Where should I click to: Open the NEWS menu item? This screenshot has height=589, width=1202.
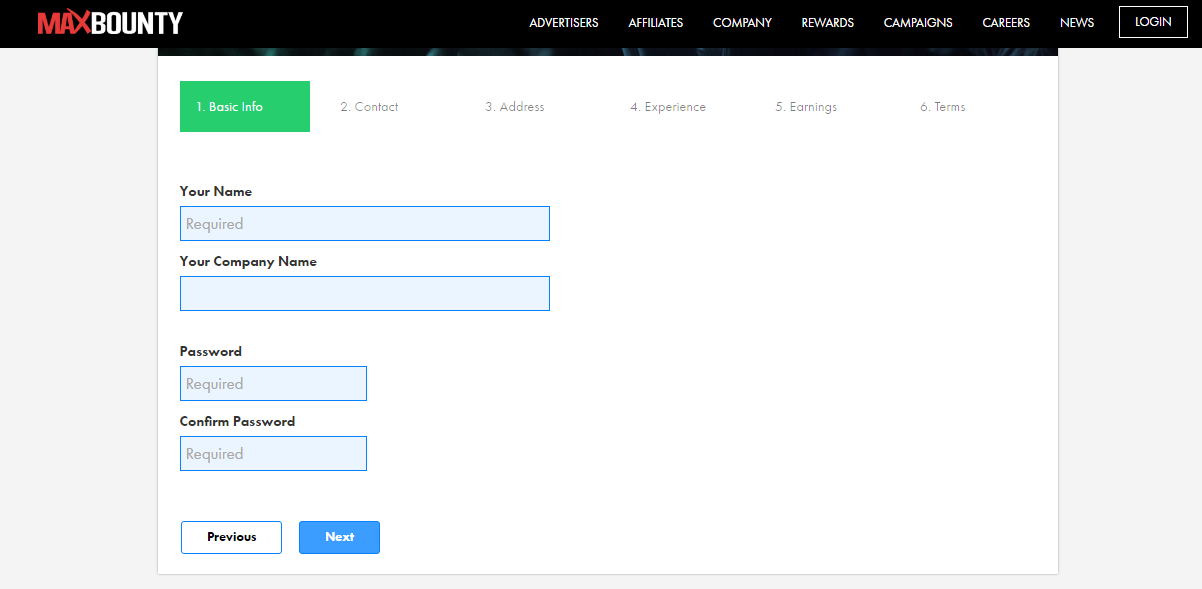(x=1076, y=22)
